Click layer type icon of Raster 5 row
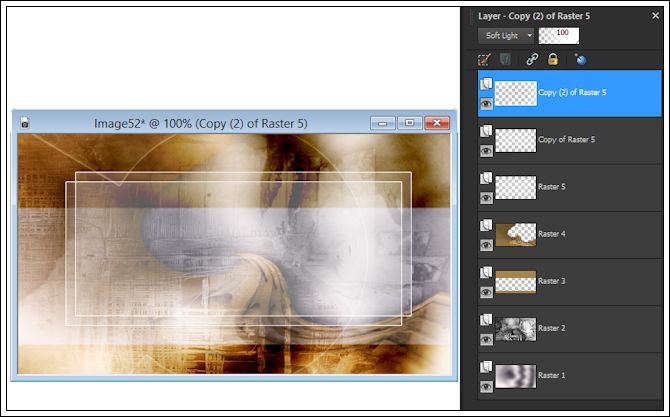Screen dimensions: 670x417 pos(486,178)
